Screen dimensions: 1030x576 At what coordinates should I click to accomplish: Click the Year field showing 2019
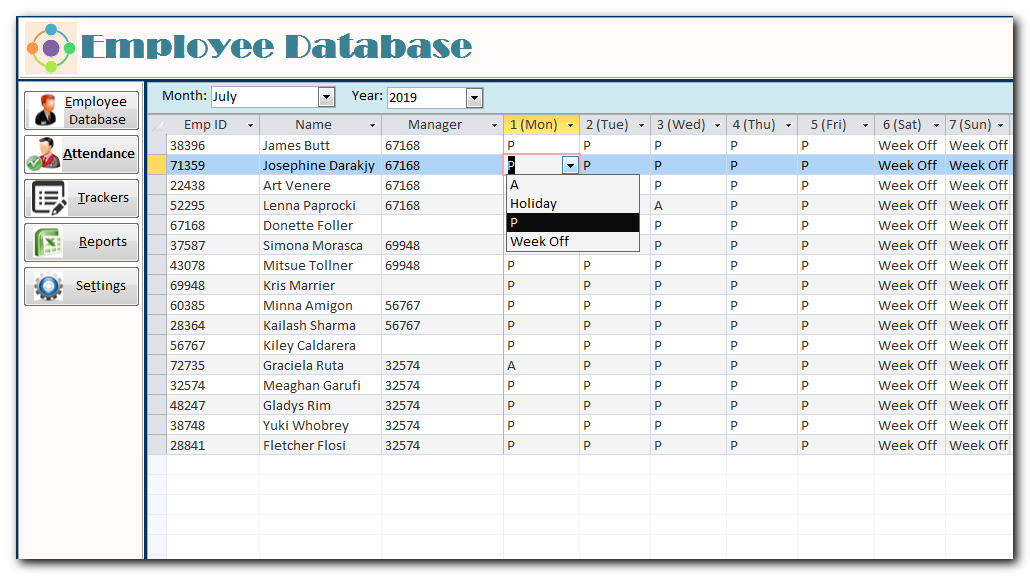click(427, 98)
